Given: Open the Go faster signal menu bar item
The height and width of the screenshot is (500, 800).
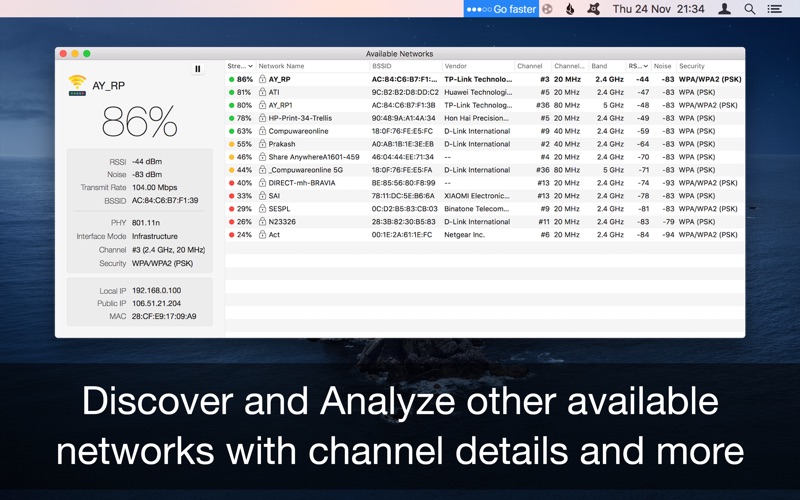Looking at the screenshot, I should (501, 9).
